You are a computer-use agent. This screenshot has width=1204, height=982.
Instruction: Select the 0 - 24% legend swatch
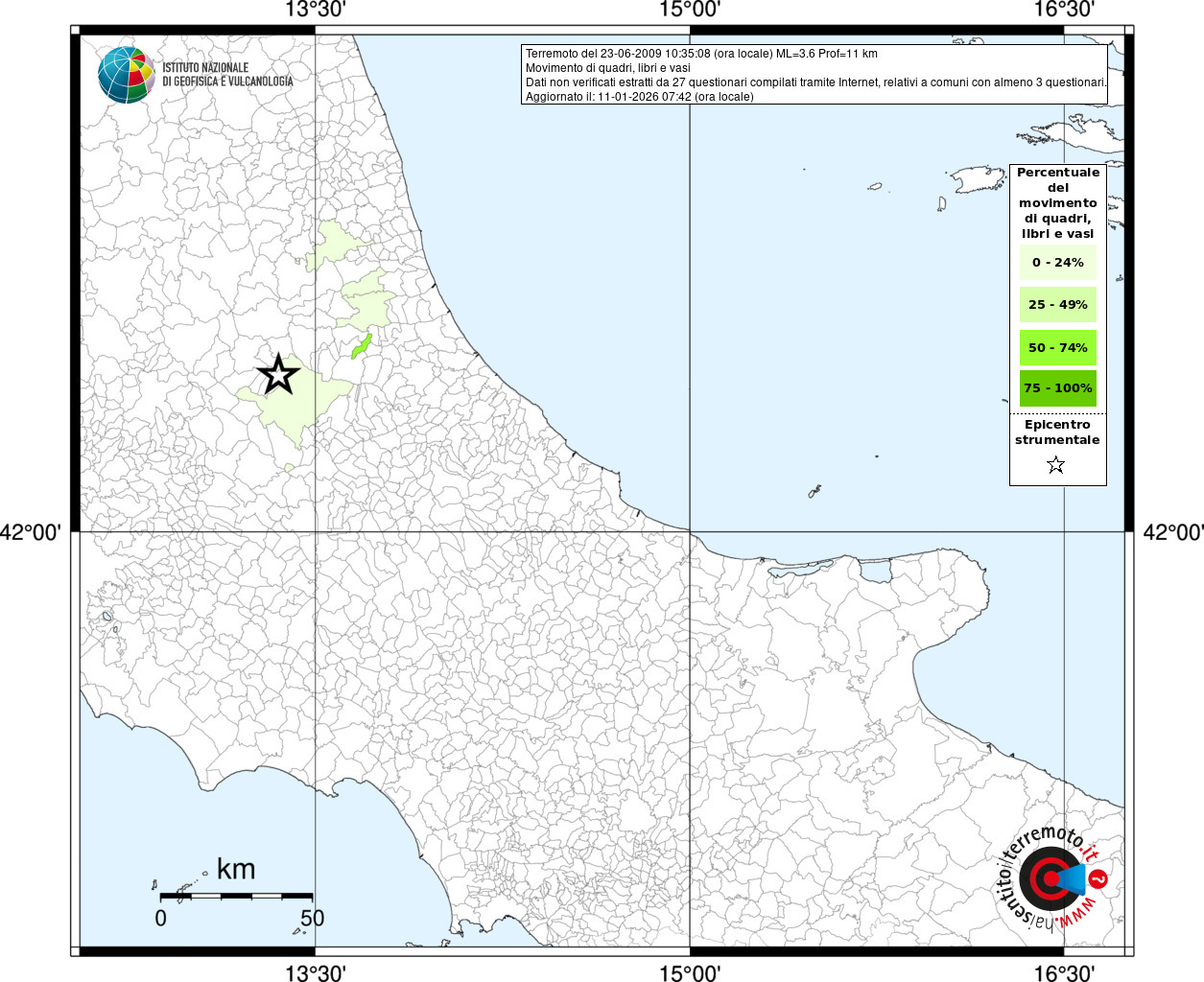pyautogui.click(x=1058, y=263)
